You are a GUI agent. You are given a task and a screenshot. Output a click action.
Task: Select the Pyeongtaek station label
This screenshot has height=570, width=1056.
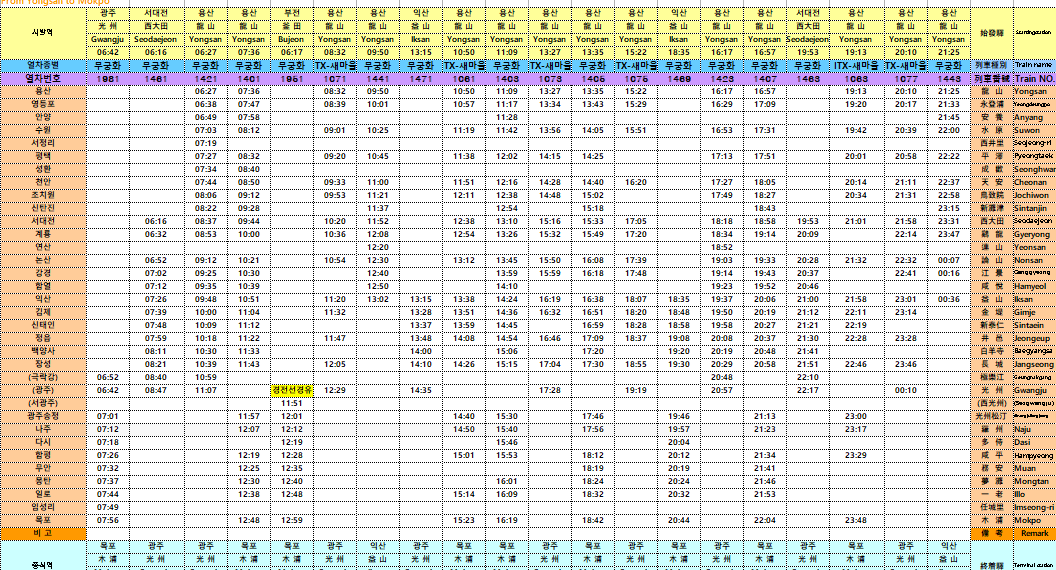(1033, 156)
